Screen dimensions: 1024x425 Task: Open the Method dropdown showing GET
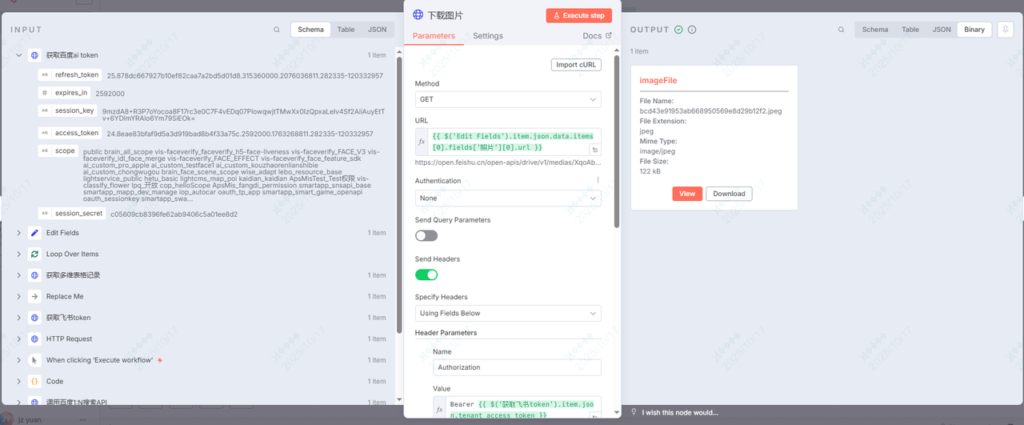pos(507,100)
